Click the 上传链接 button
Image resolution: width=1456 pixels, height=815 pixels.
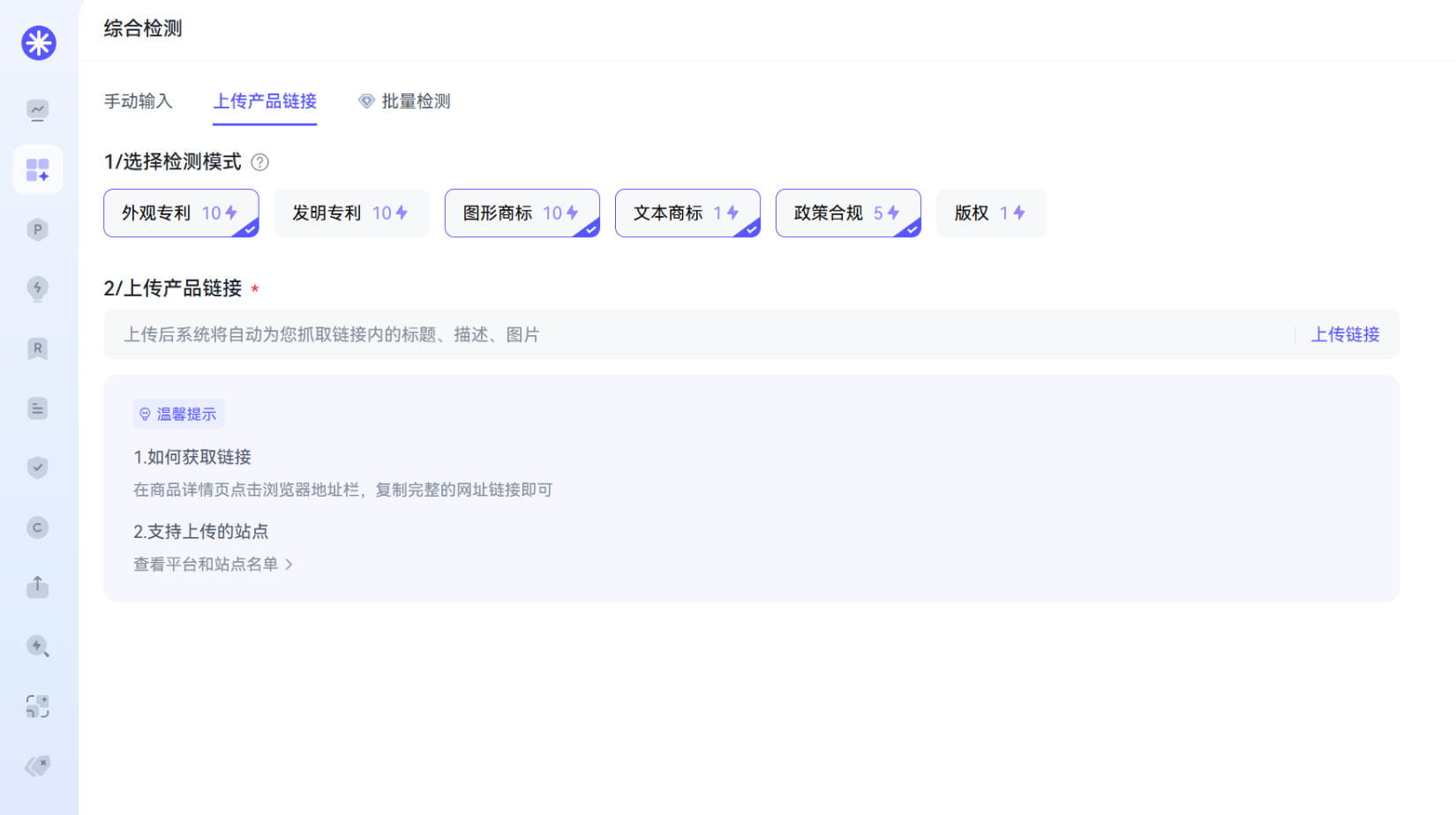[1345, 334]
